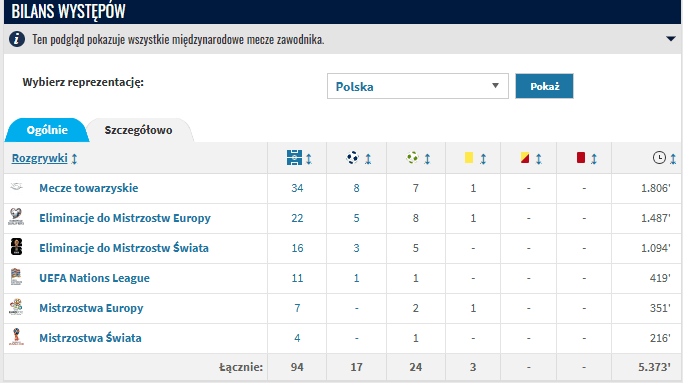Screen dimensions: 683x383
Task: Open the Polska national team dropdown
Action: tap(417, 86)
